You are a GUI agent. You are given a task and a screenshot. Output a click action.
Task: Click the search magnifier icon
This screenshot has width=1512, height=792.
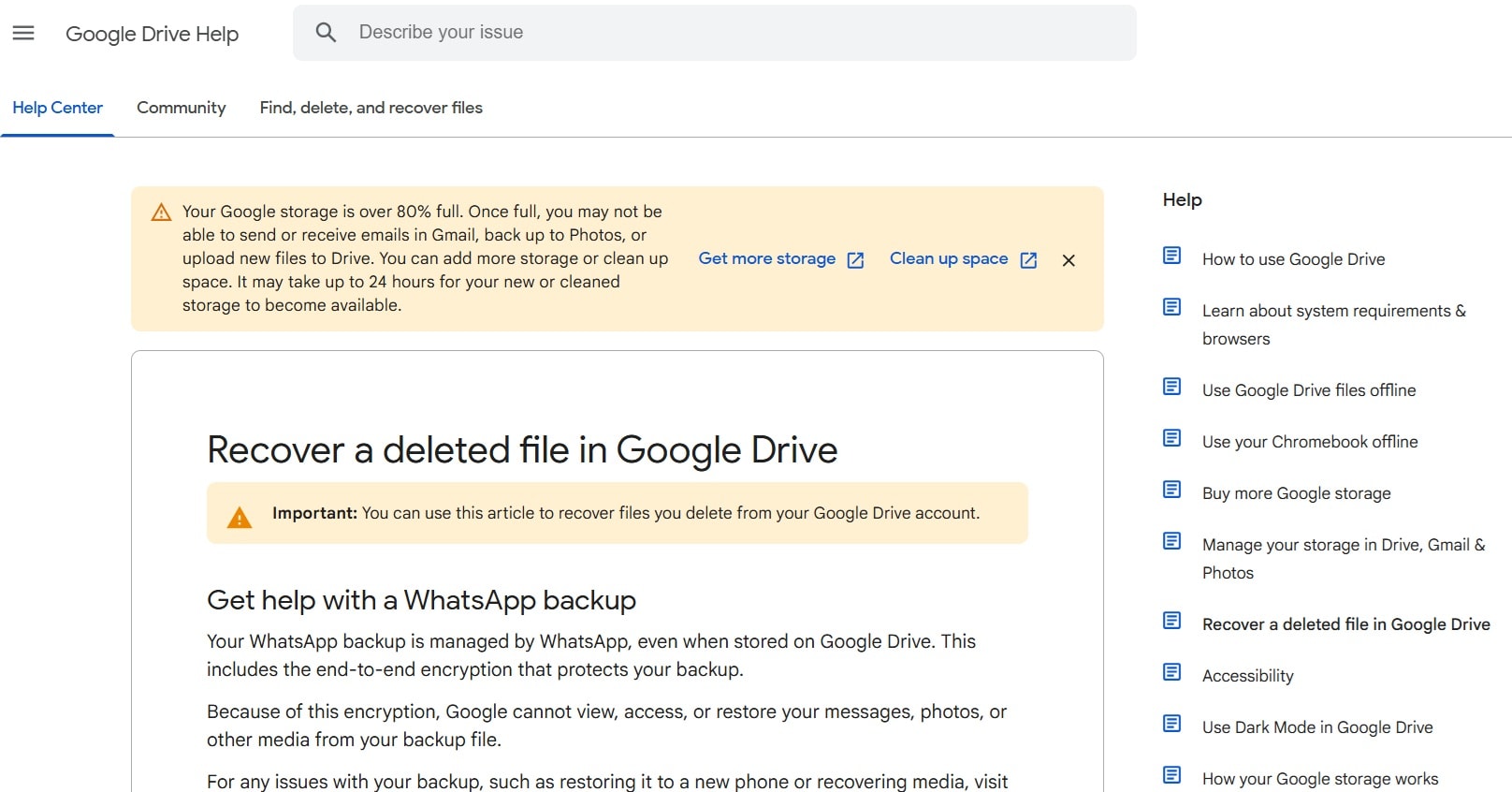pos(326,33)
